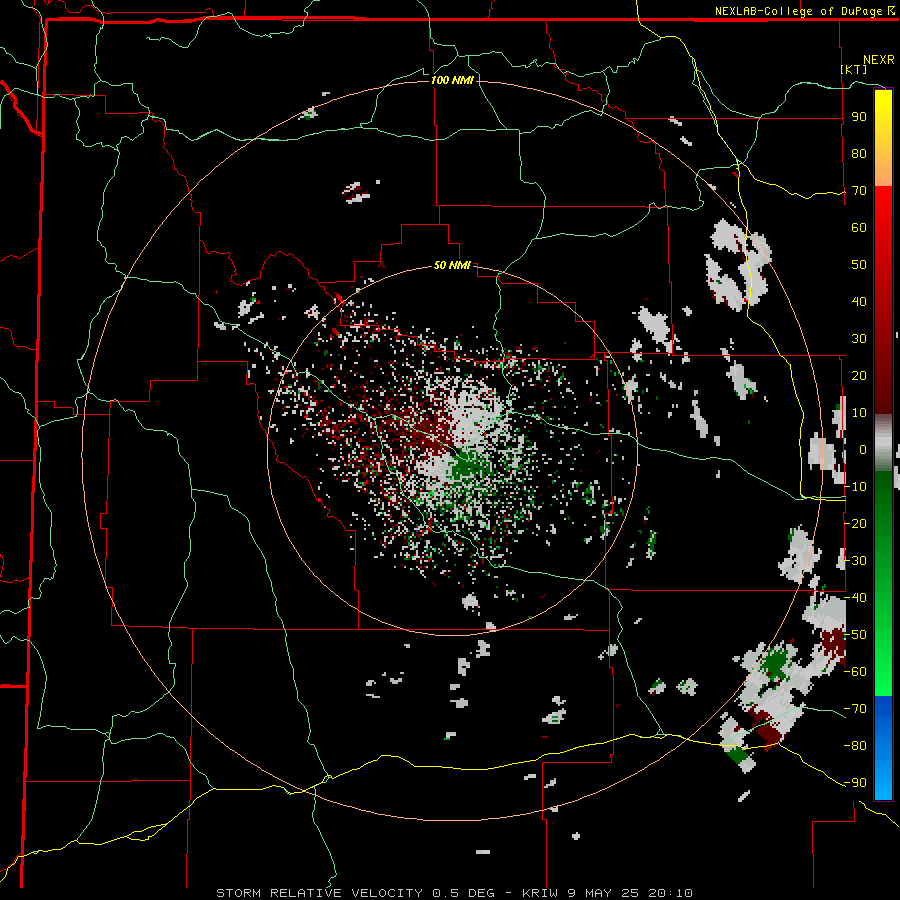900x900 pixels.
Task: Click the -10 value on the velocity scale
Action: [x=855, y=487]
